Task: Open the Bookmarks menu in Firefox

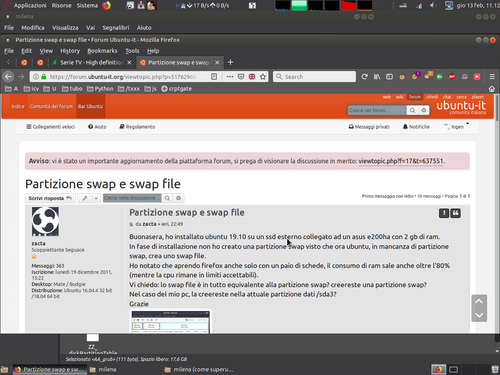Action: (102, 51)
